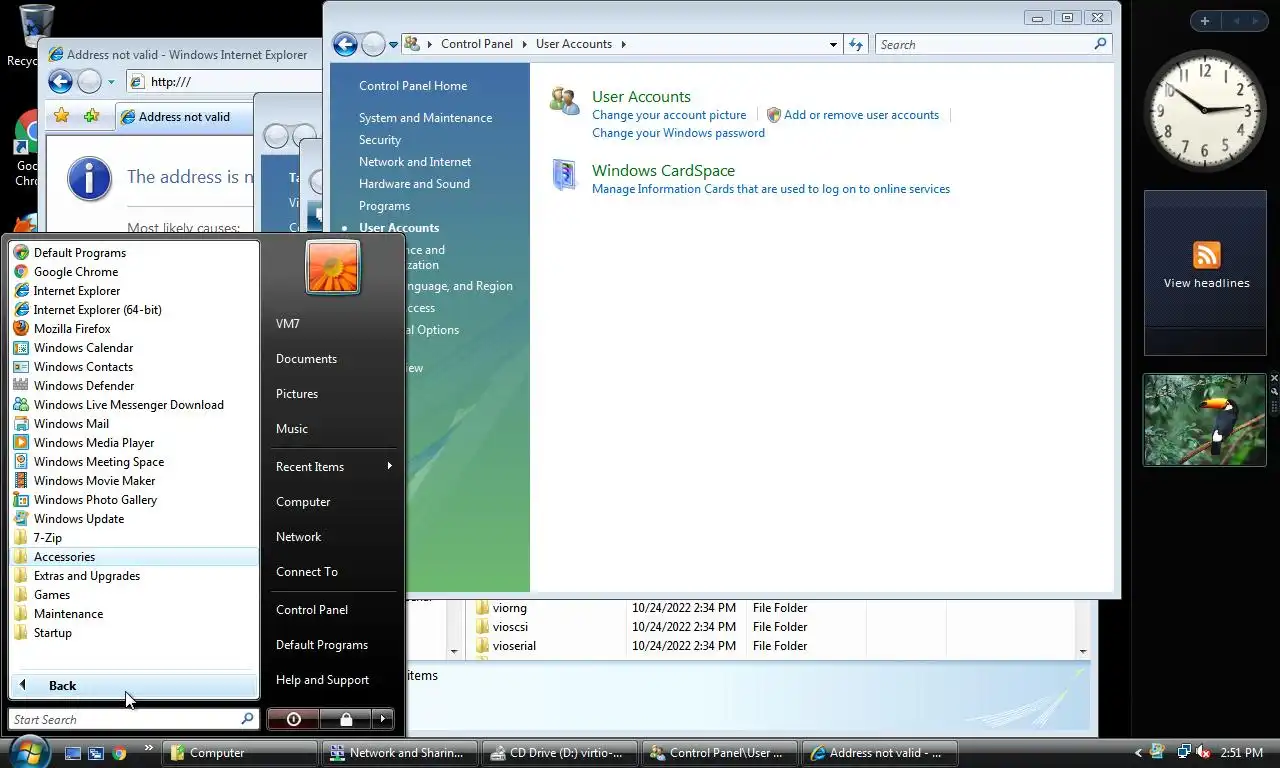
Task: Click Back in the Start menu
Action: coord(134,686)
